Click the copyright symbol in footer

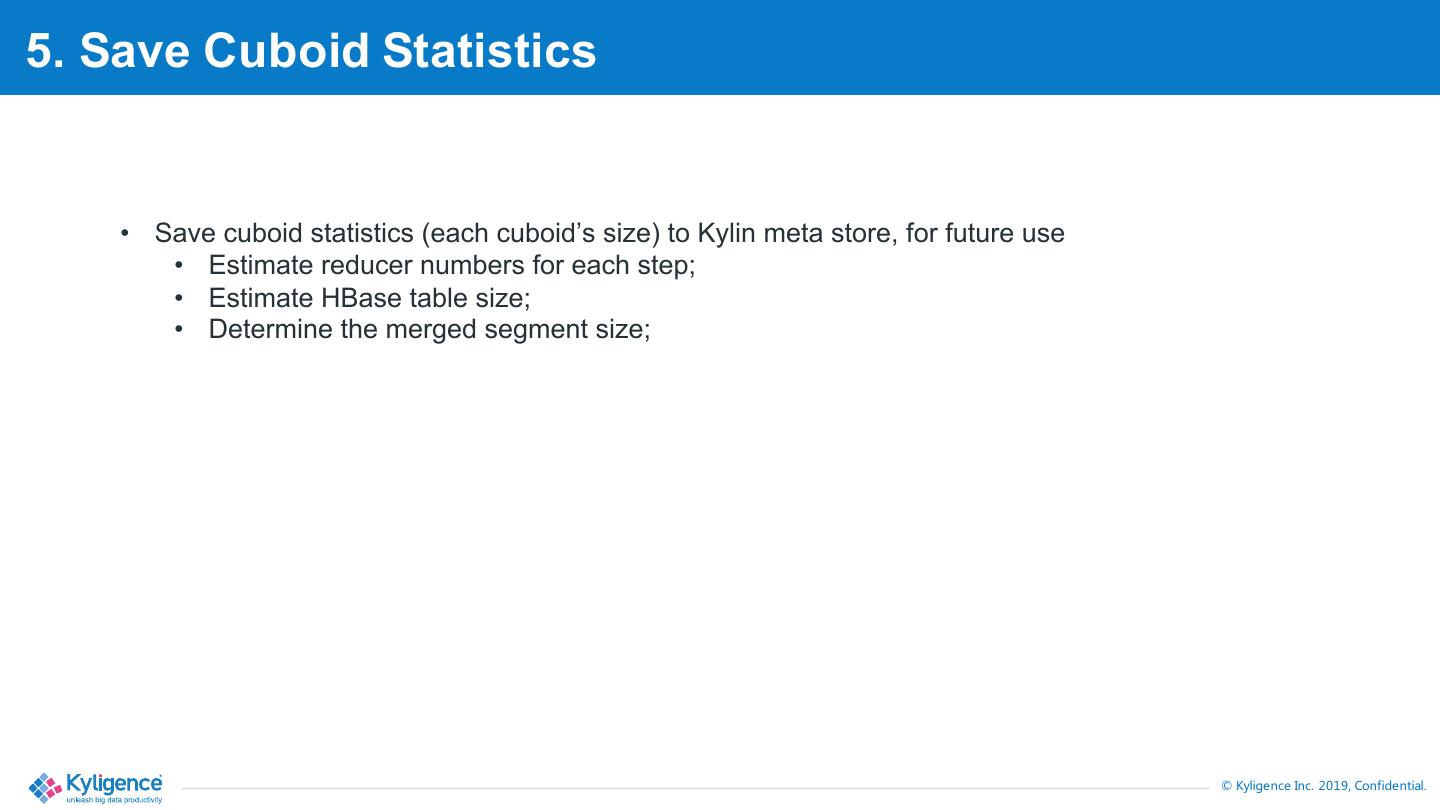pos(1226,786)
